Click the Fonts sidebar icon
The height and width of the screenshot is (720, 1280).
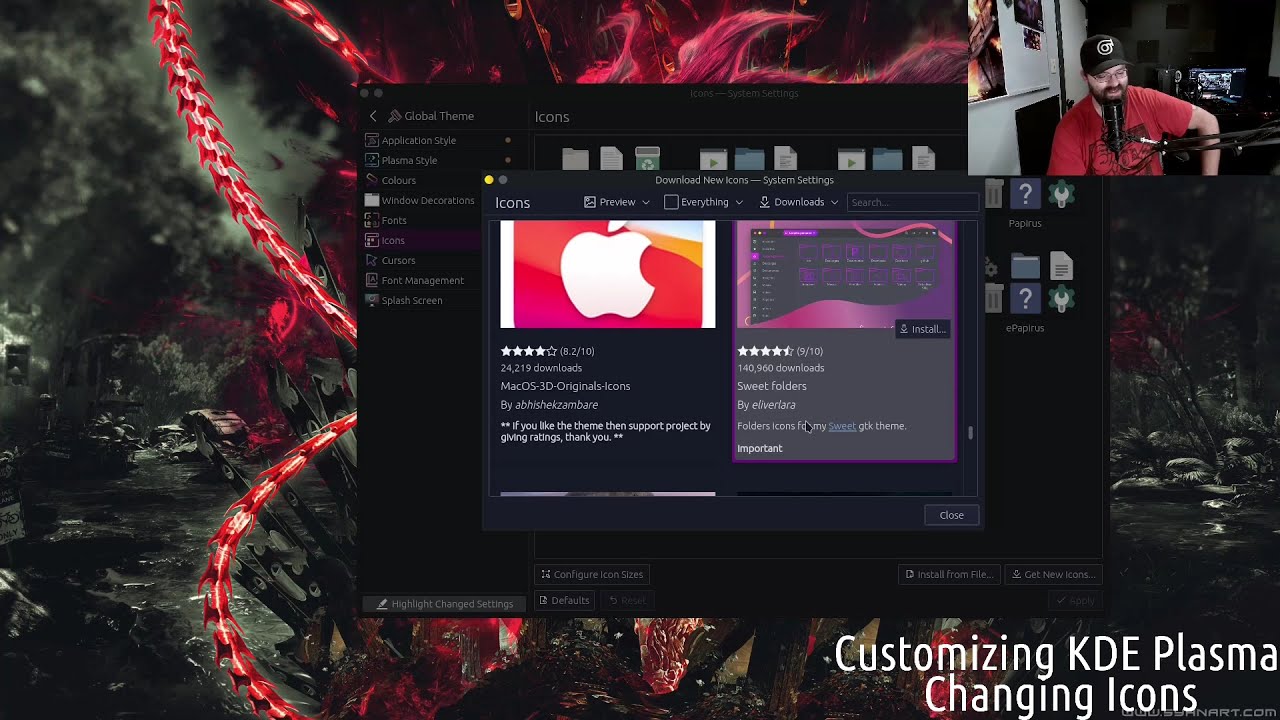(x=372, y=220)
